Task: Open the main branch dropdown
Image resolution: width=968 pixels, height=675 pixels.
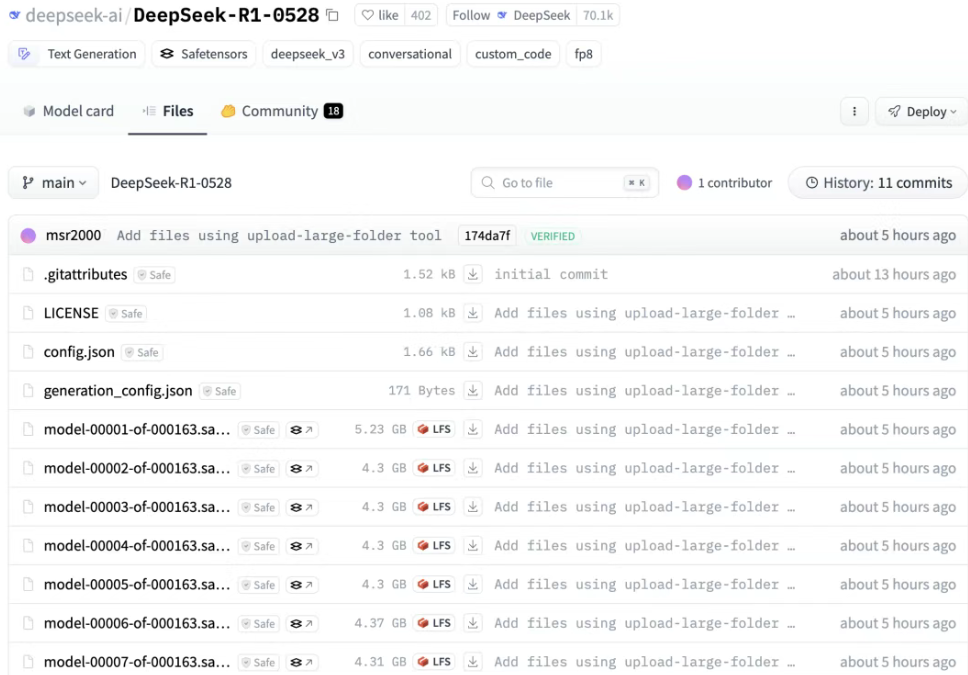Action: click(54, 183)
